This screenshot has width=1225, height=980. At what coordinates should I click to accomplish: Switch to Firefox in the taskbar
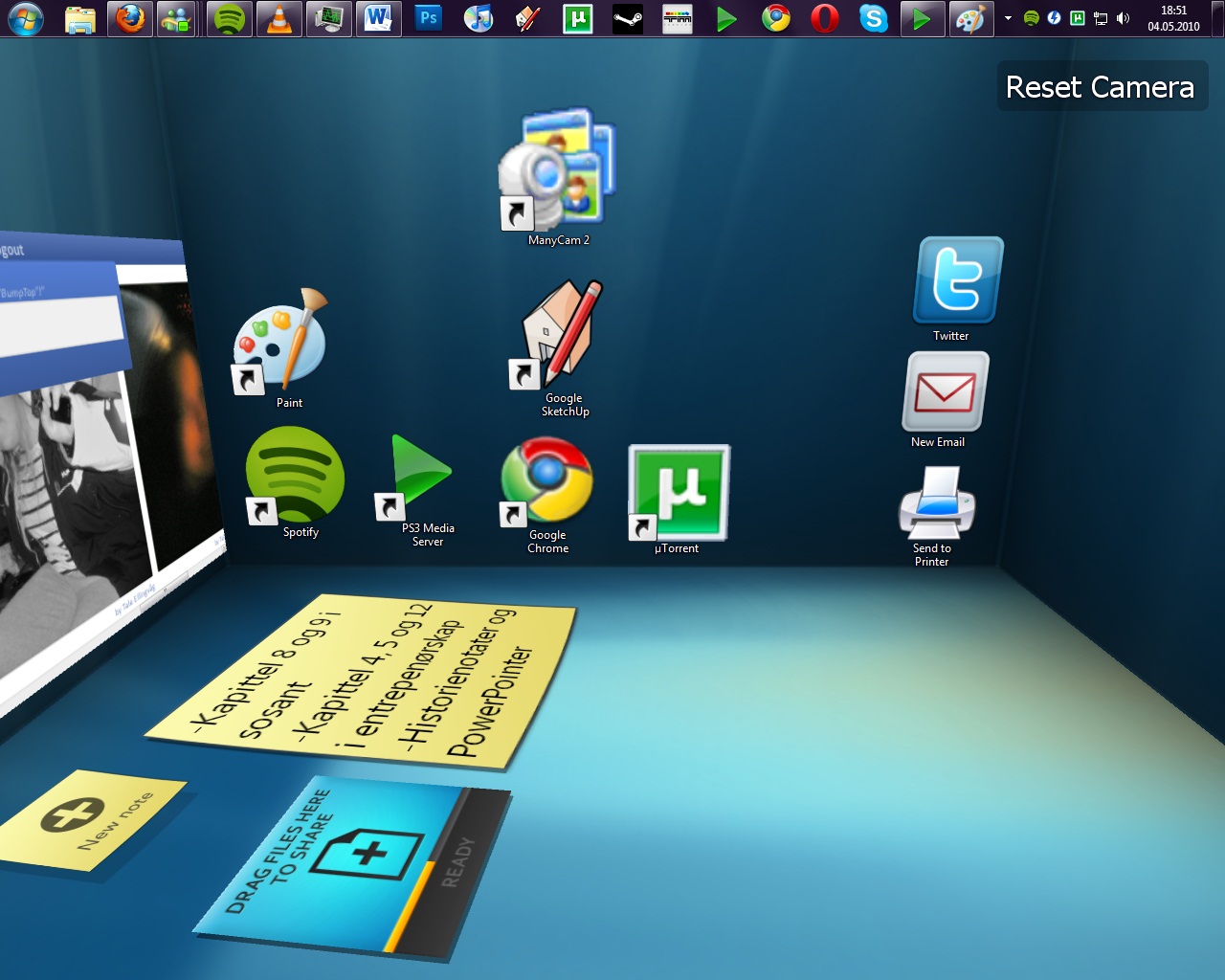click(x=129, y=19)
